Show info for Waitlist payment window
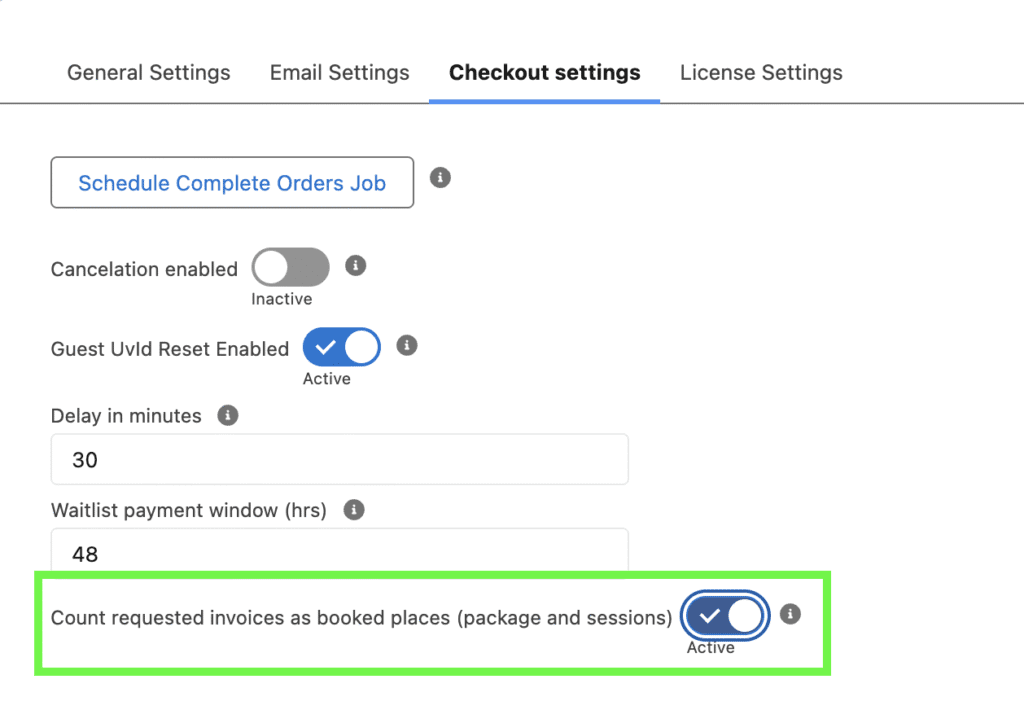Screen dimensions: 1024x710 point(353,510)
